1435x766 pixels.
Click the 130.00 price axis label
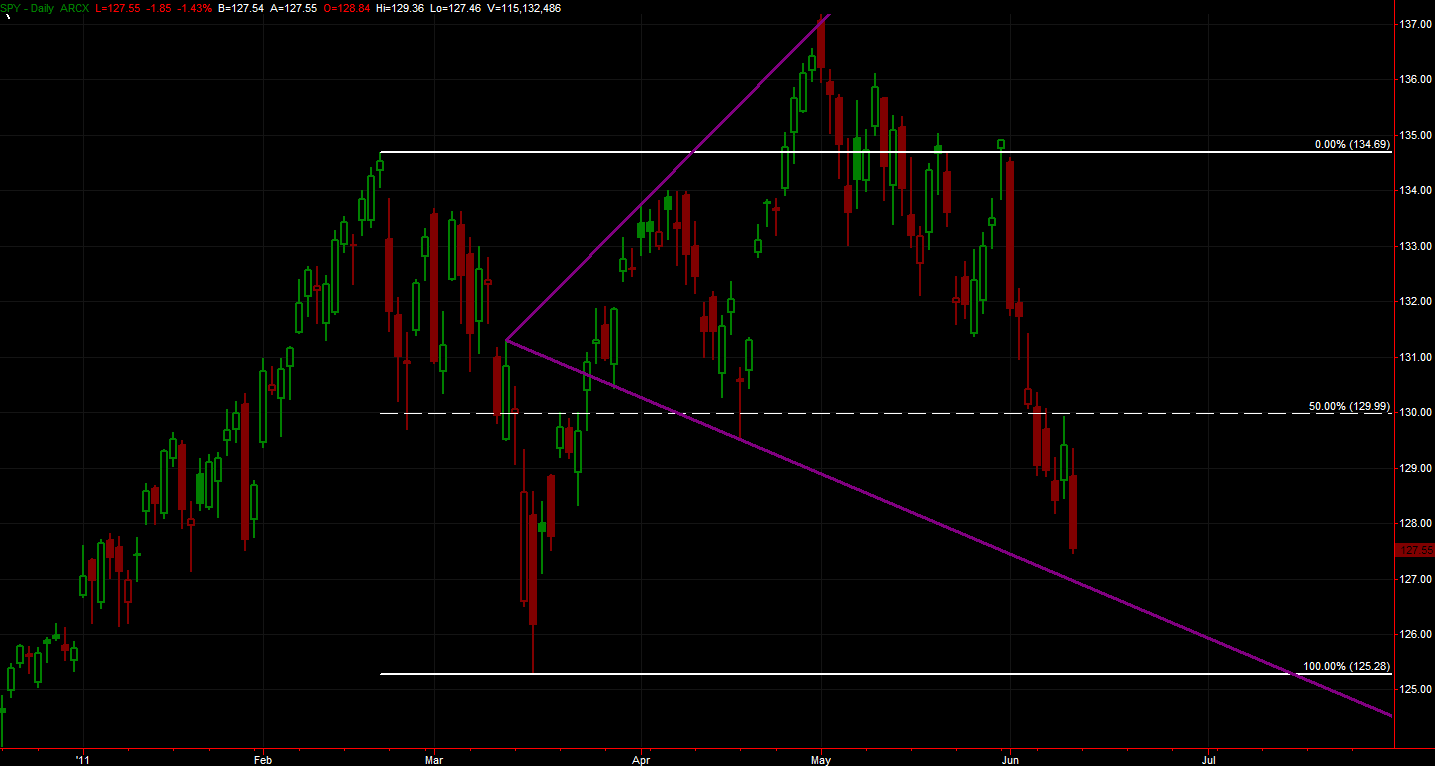1415,412
